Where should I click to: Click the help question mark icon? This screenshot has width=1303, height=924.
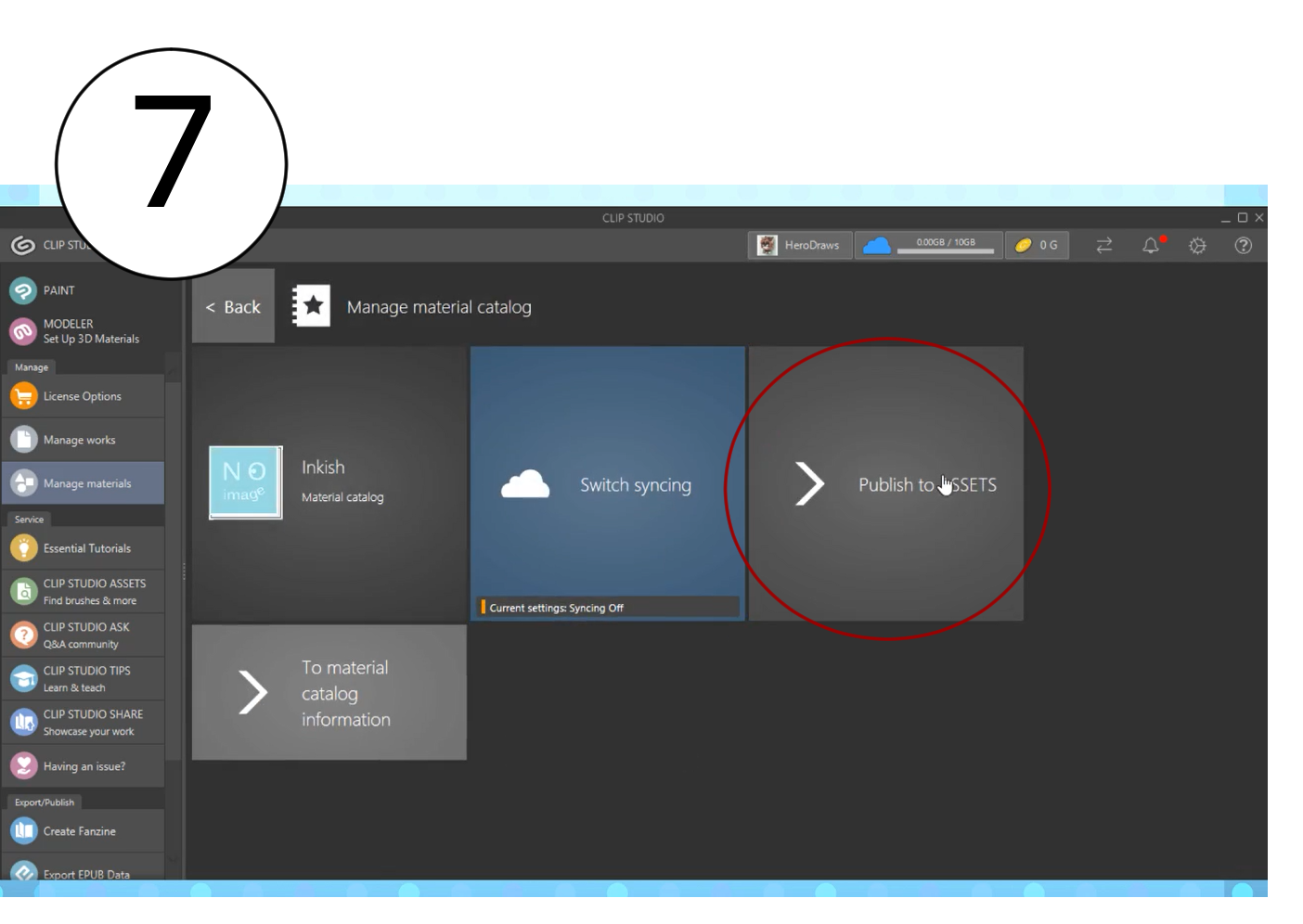[1244, 246]
